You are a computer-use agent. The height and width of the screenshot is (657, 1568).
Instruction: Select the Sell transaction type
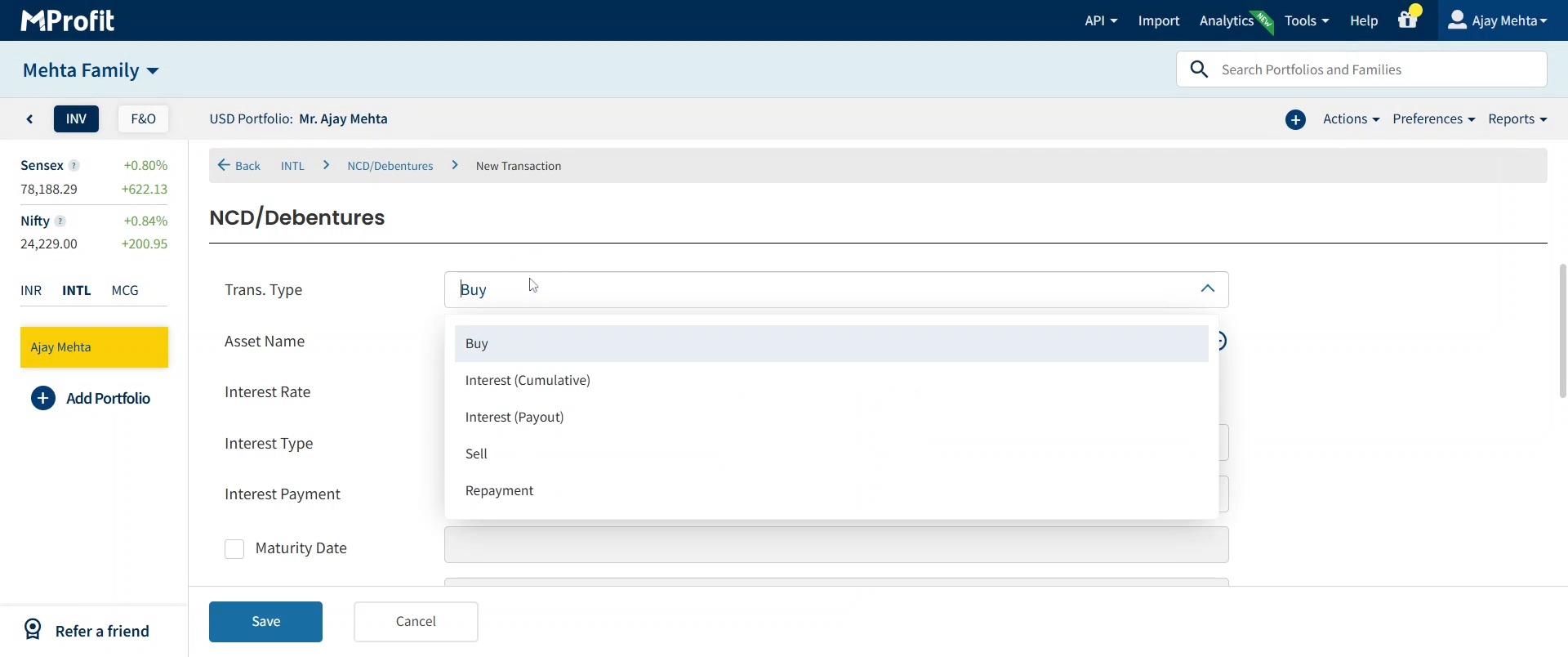(831, 454)
